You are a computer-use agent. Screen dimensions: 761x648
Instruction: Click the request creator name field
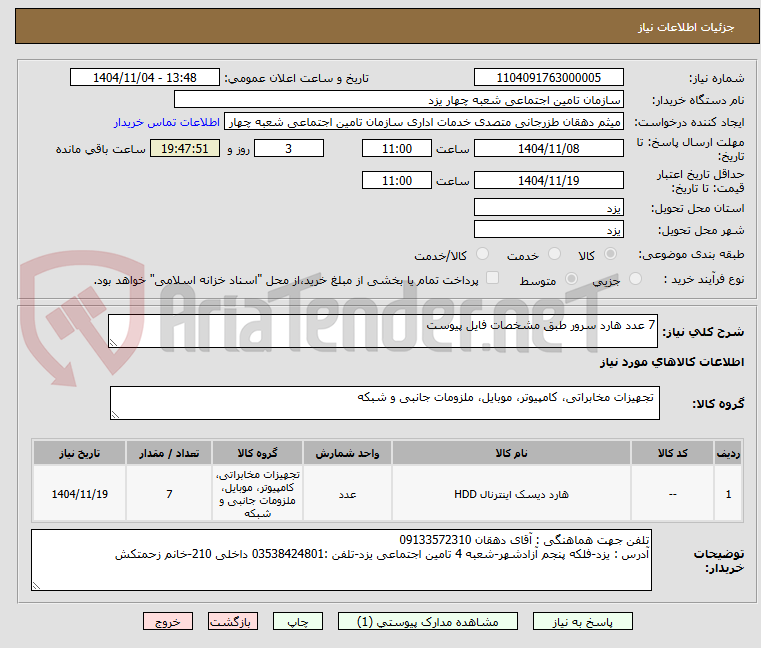point(424,122)
